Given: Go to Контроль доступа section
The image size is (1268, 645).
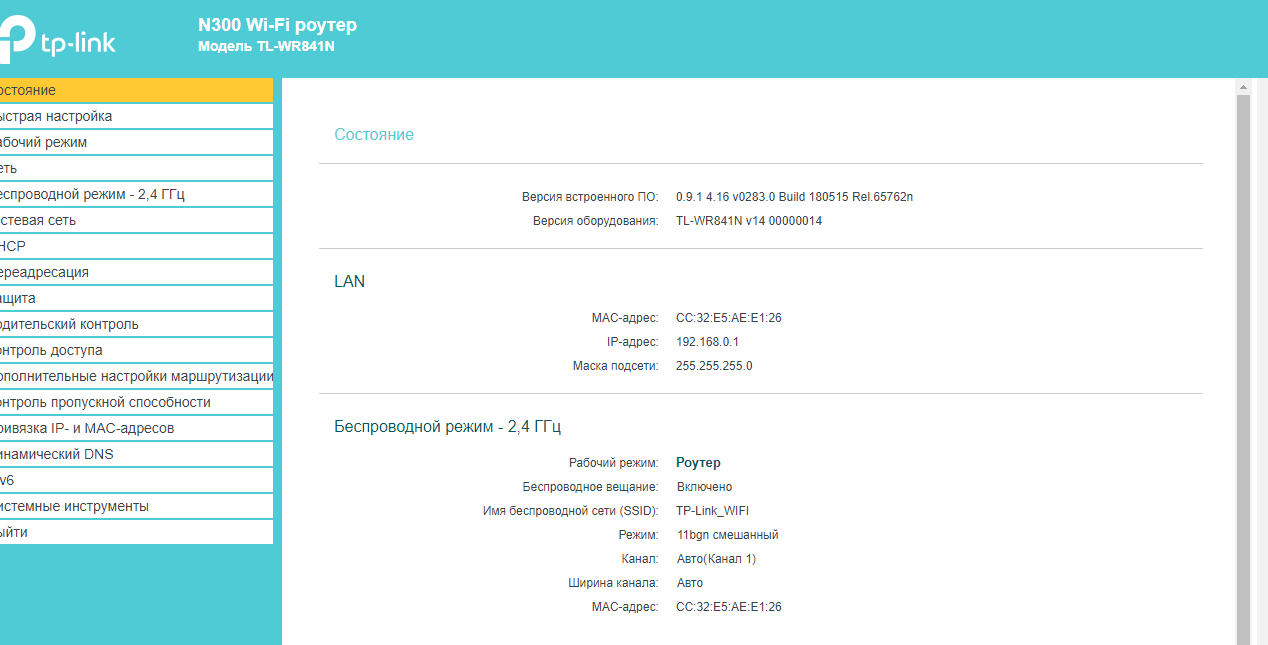Looking at the screenshot, I should tap(136, 350).
